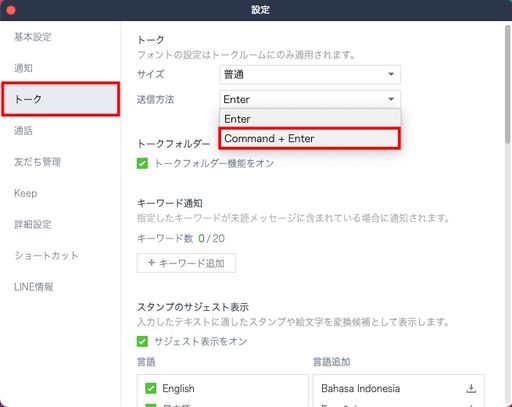Click the arrow on the 送信方法 dropdown
Screen dimensions: 512x407
coord(391,99)
